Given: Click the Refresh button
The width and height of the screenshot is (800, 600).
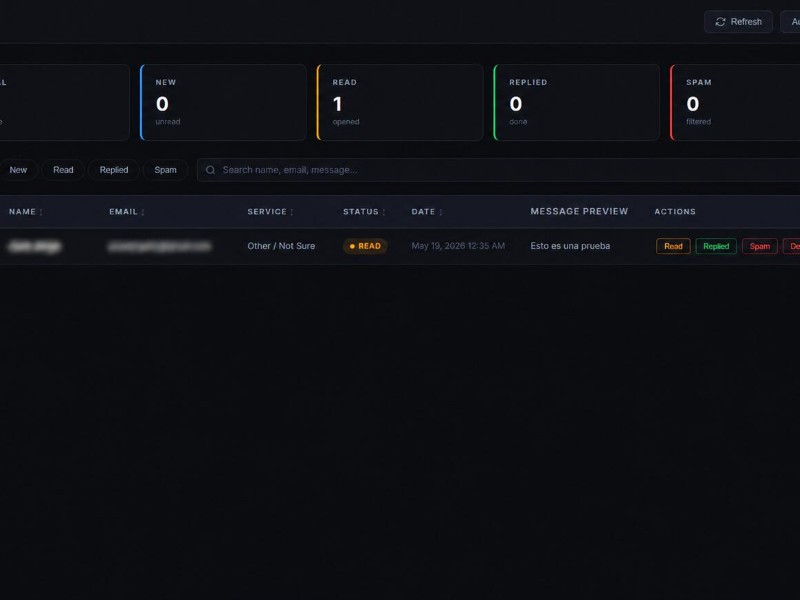Looking at the screenshot, I should [738, 21].
